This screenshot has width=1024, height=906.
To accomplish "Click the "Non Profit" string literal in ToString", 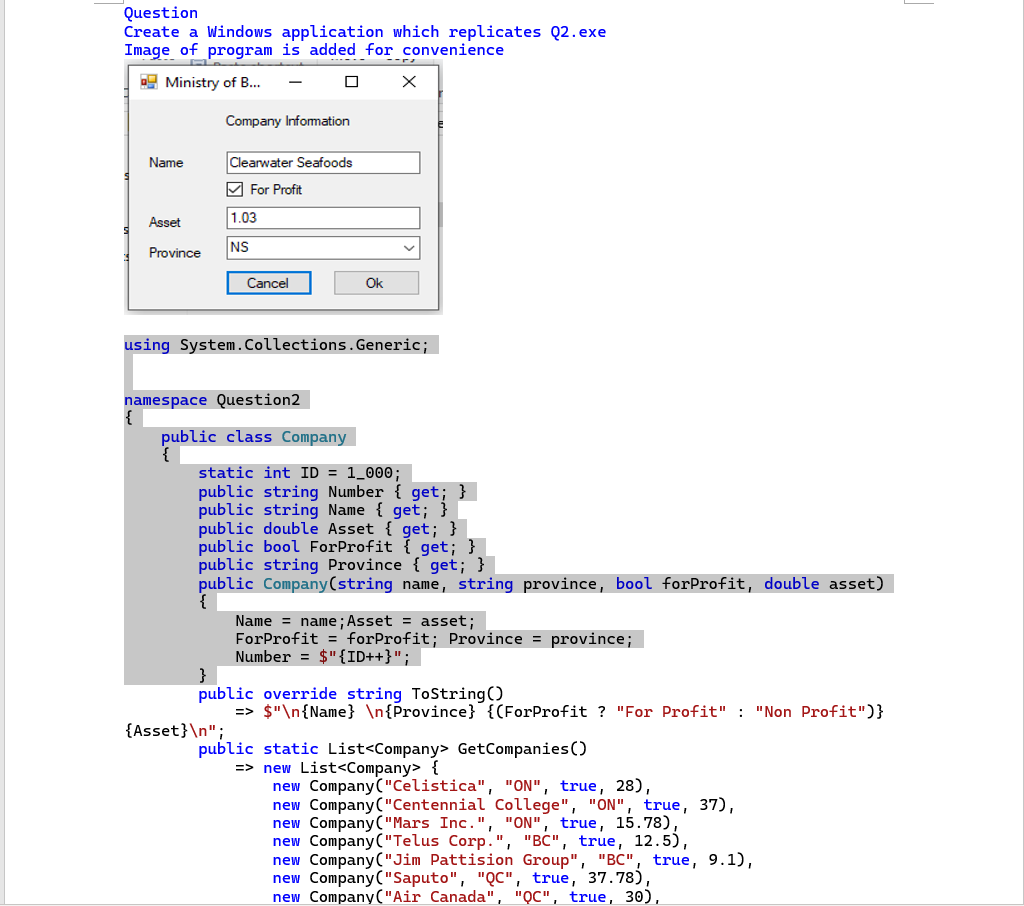I will tap(810, 712).
